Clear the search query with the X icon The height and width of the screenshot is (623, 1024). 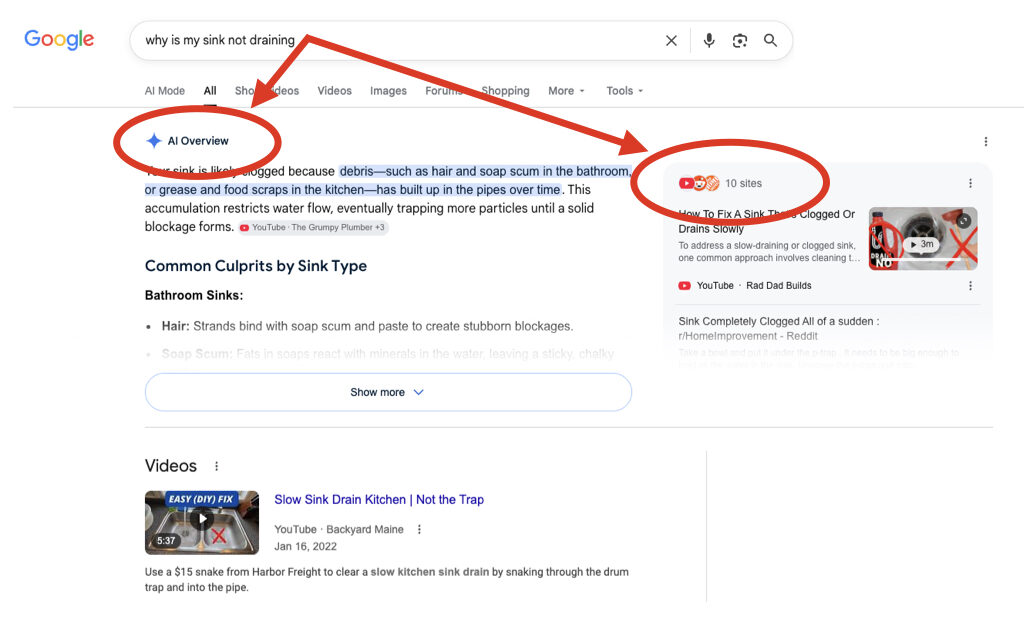pos(671,40)
